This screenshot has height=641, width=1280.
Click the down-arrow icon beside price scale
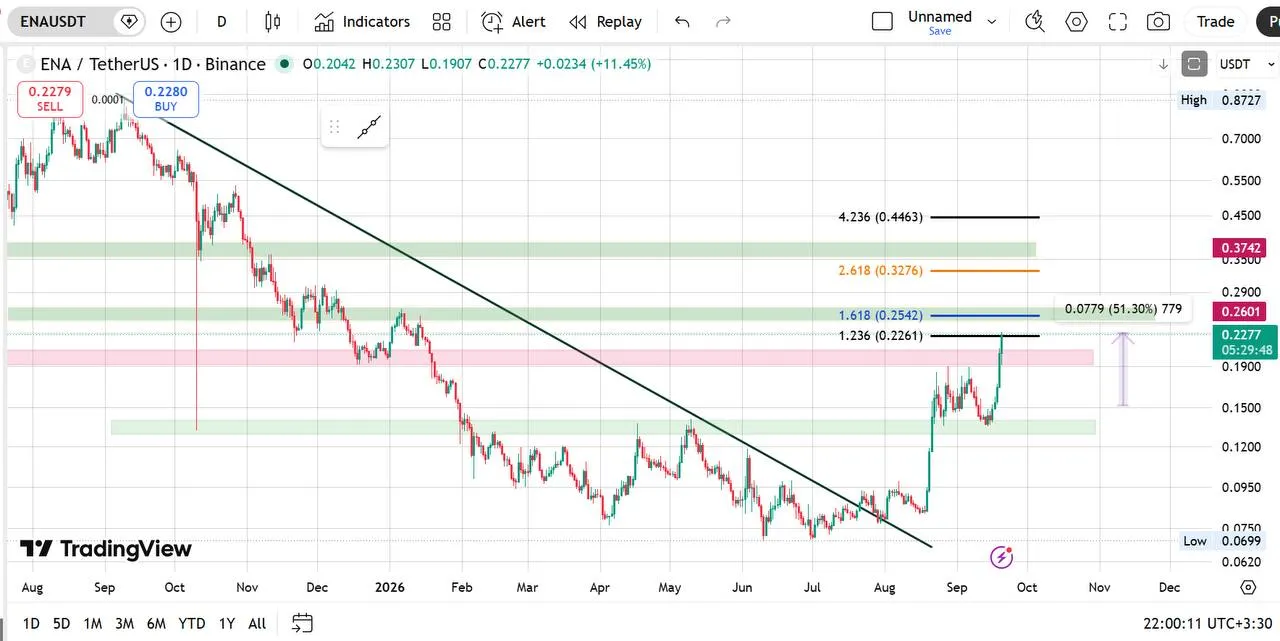[1164, 64]
